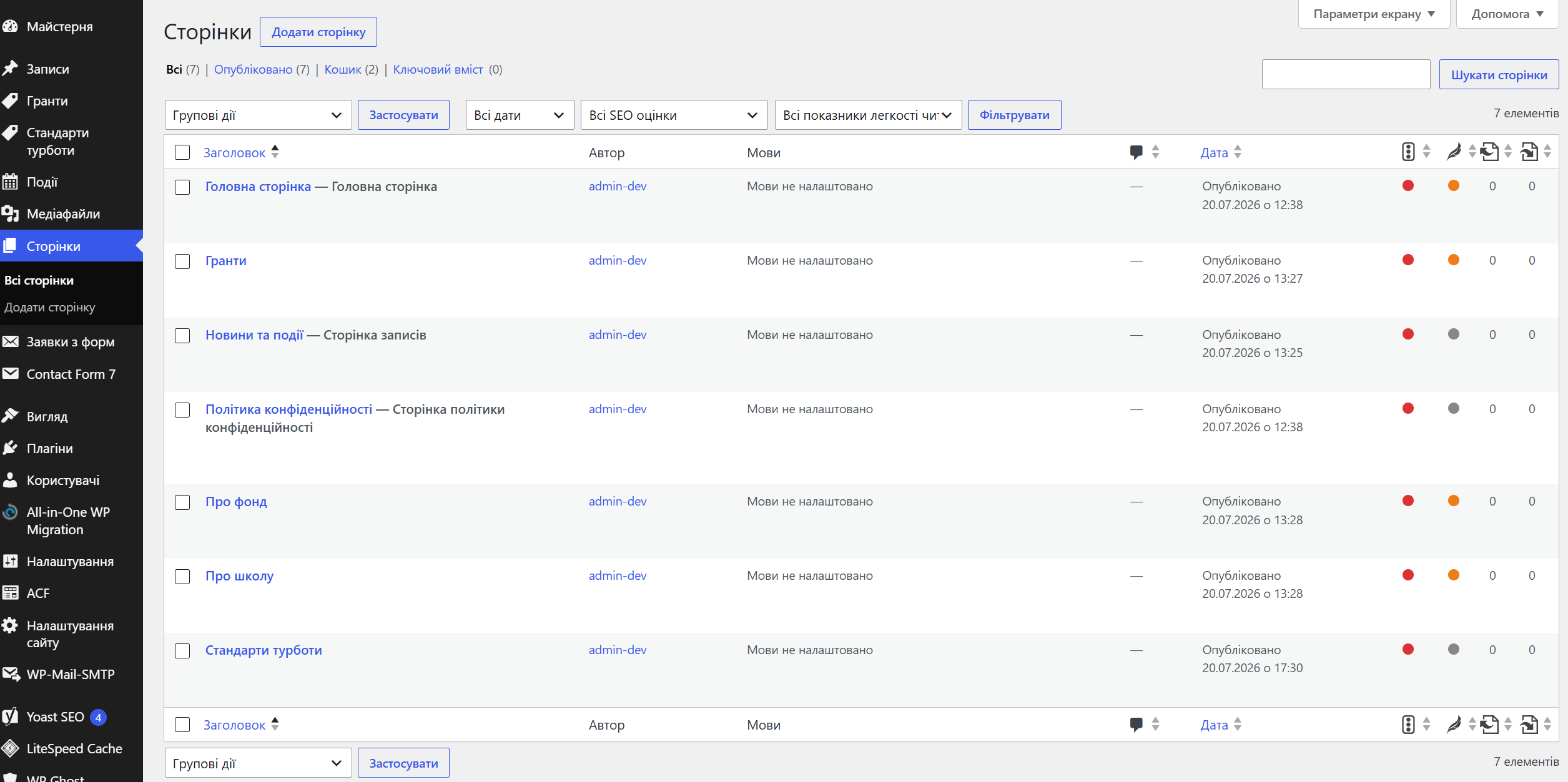Tick checkbox for Про фонд page
Image resolution: width=1568 pixels, height=782 pixels.
pyautogui.click(x=182, y=502)
